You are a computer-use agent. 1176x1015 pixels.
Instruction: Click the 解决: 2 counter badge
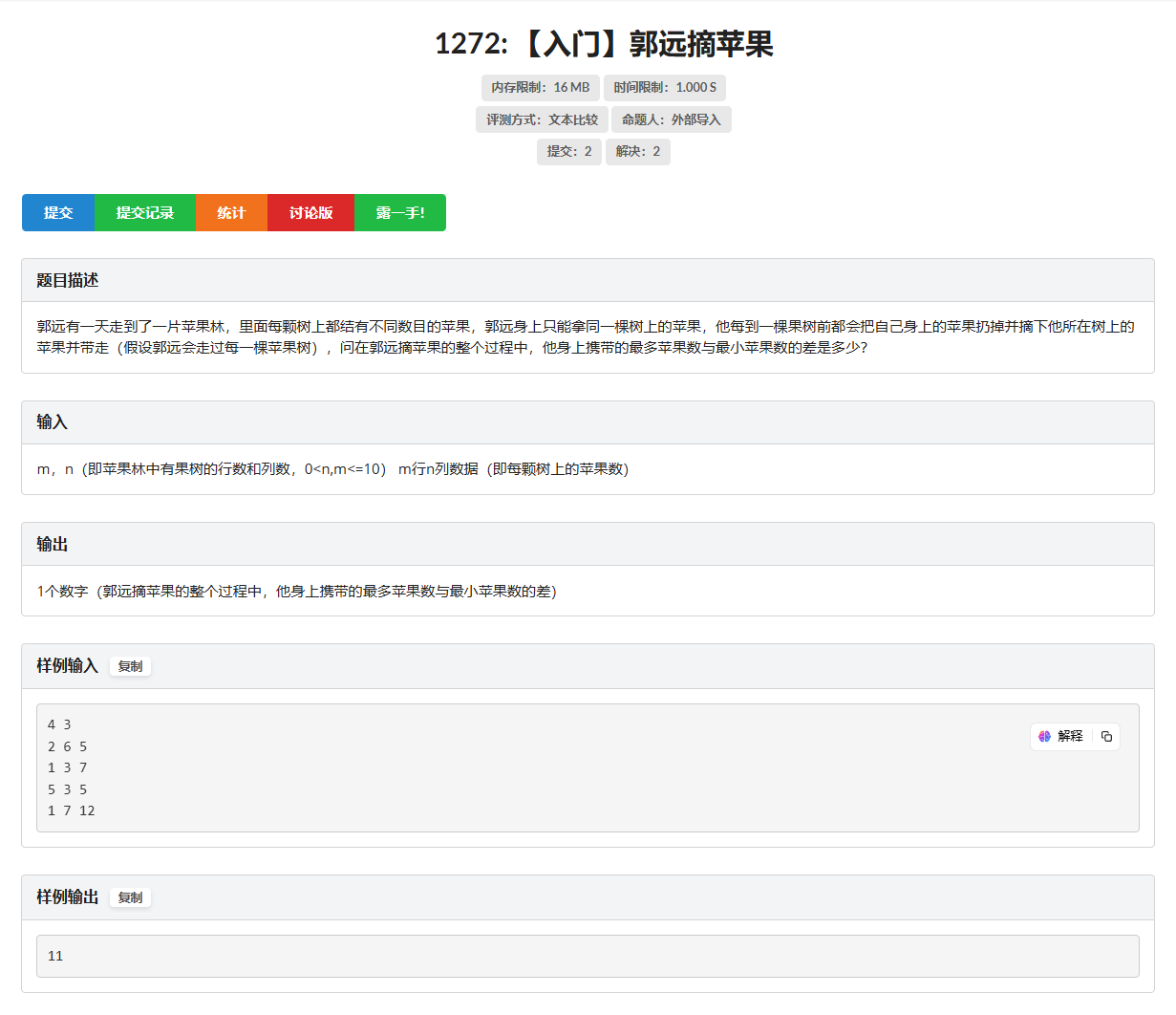[x=637, y=151]
